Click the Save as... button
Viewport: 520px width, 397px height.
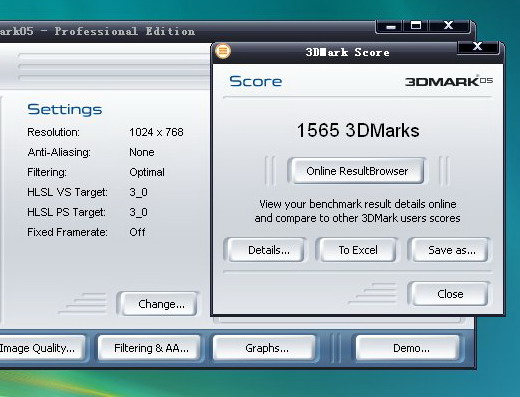pyautogui.click(x=452, y=250)
